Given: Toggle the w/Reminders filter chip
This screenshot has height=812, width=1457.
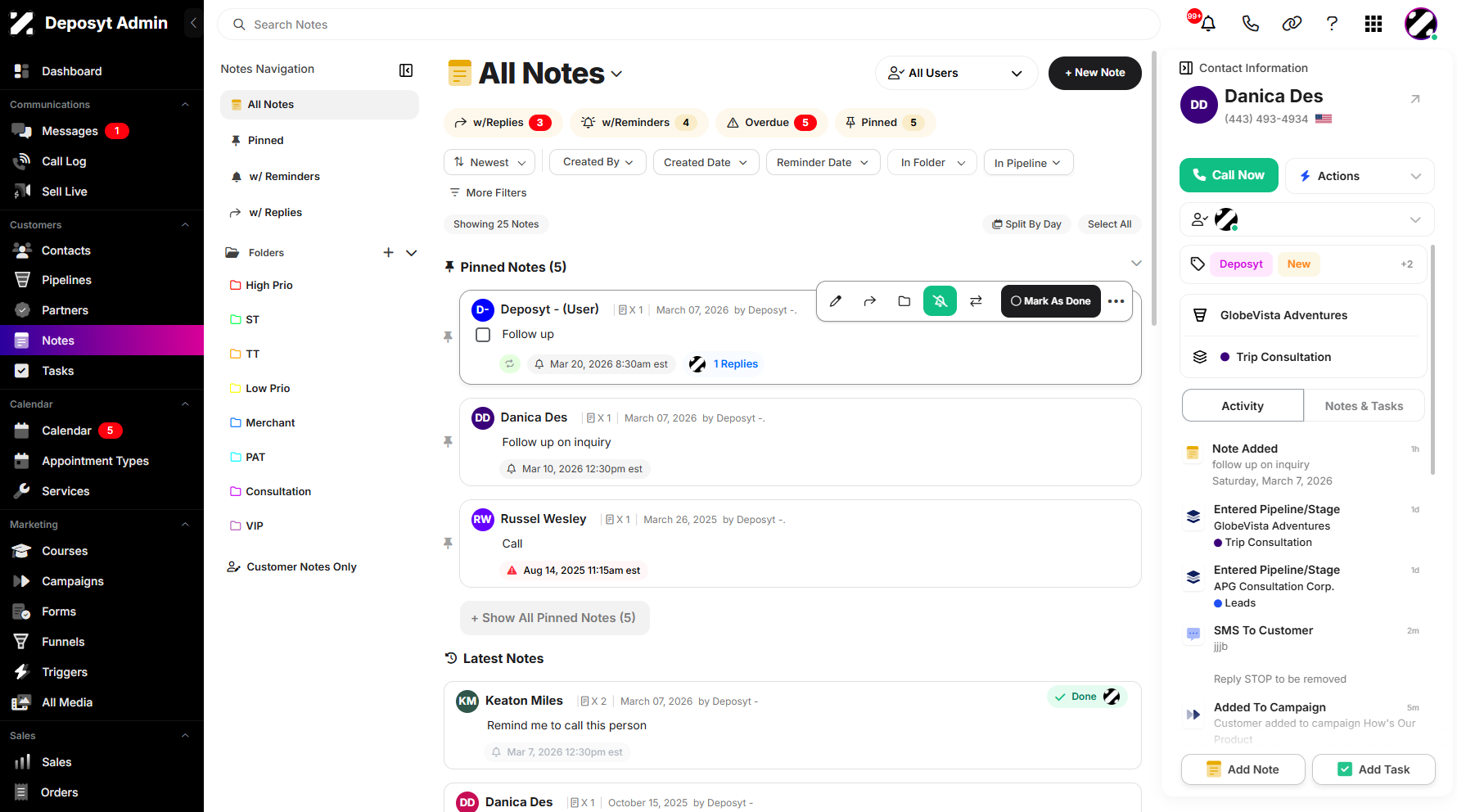Looking at the screenshot, I should pos(638,123).
